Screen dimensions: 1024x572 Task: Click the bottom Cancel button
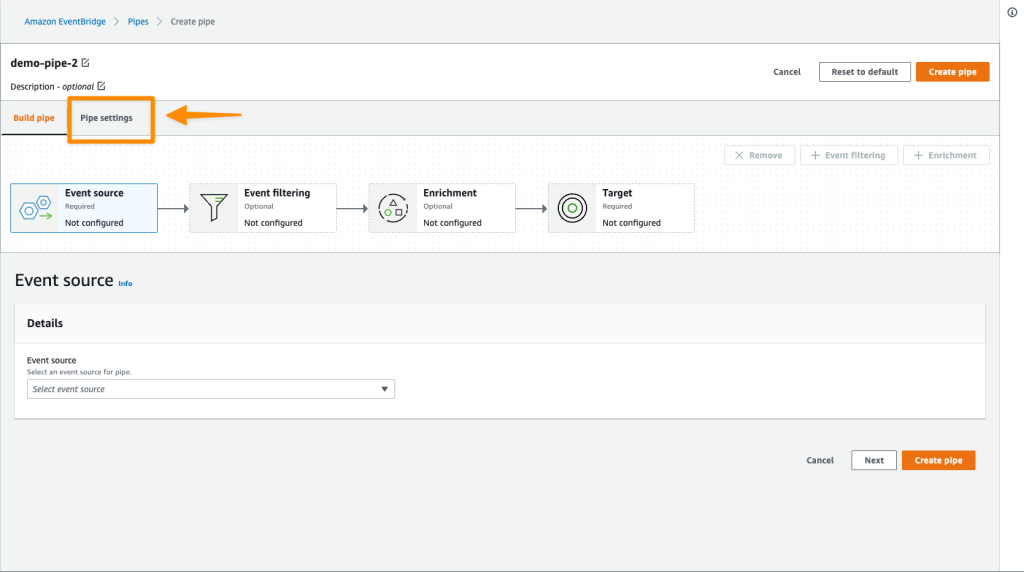pyautogui.click(x=820, y=460)
